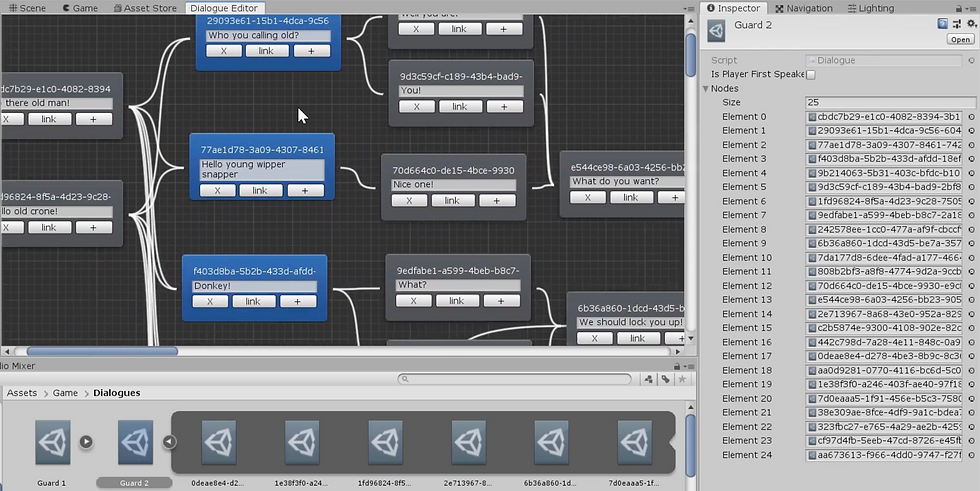980x491 pixels.
Task: Switch to the Lighting tab
Action: [871, 8]
